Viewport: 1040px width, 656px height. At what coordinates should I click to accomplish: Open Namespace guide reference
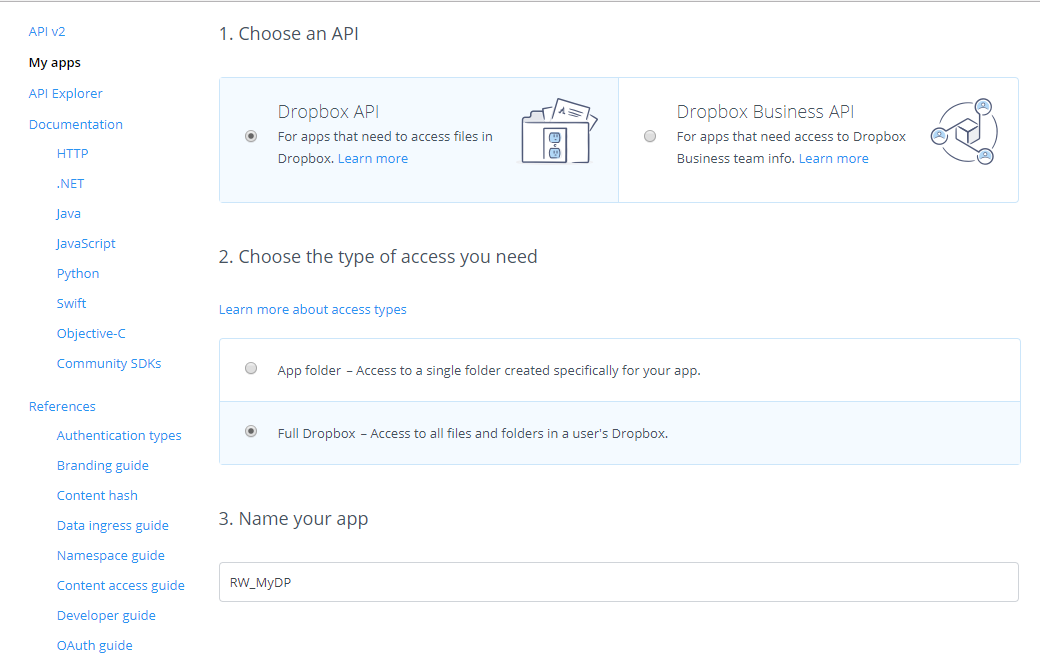tap(111, 556)
